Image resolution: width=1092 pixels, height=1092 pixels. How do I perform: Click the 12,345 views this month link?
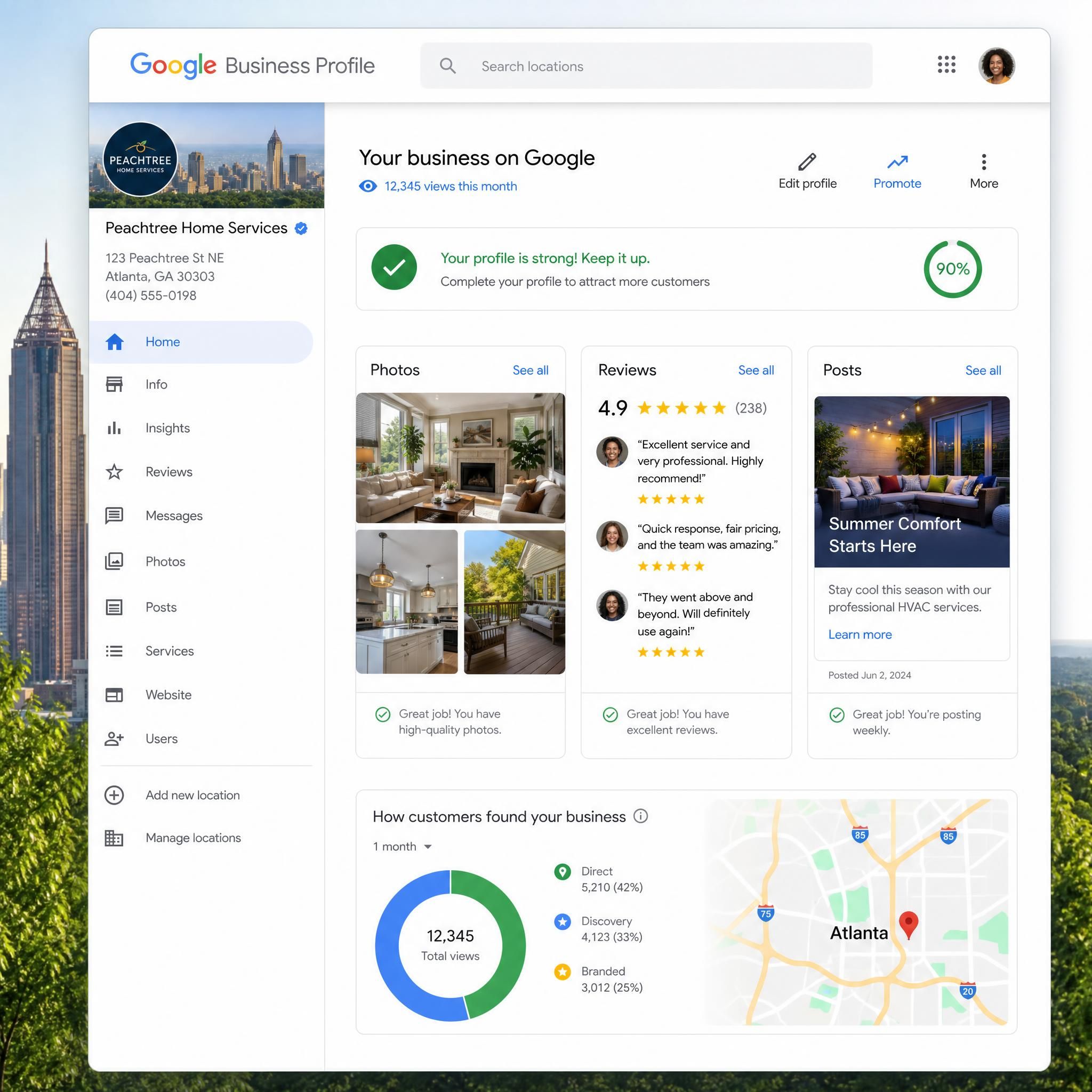coord(451,186)
